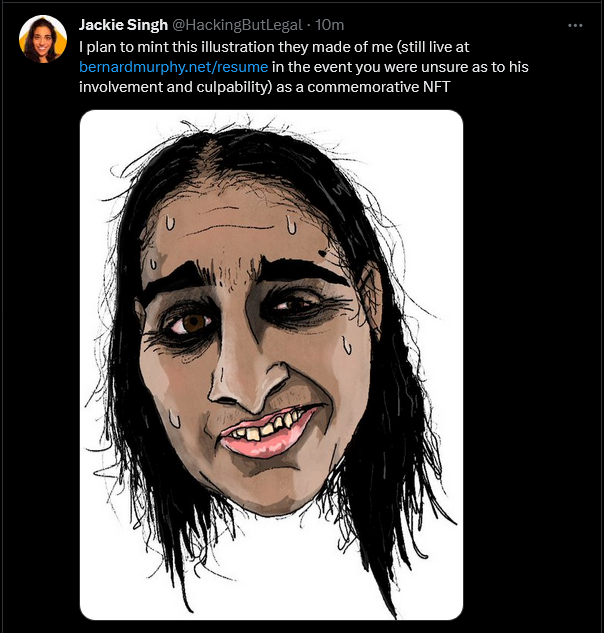Screen dimensions: 604x633
Task: Select the gray username next to Jackie Singh
Action: [x=237, y=25]
